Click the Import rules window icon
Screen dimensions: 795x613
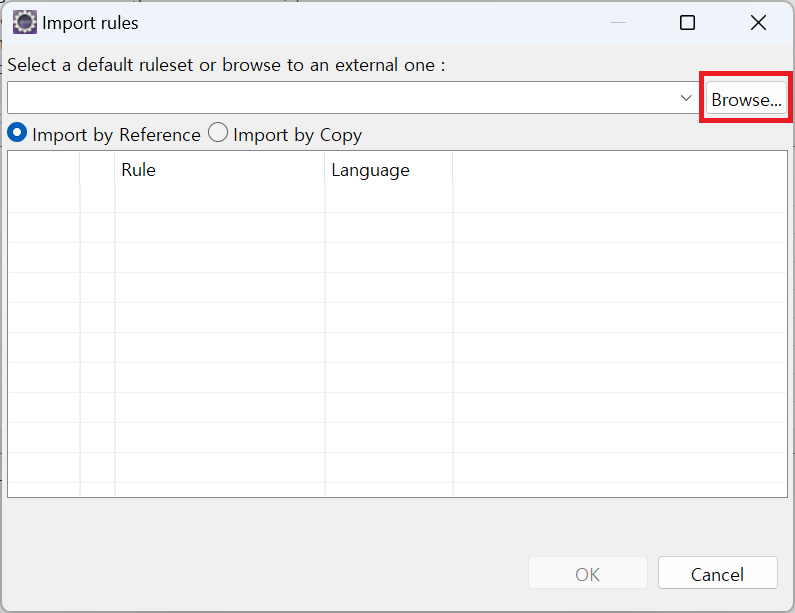(x=25, y=22)
